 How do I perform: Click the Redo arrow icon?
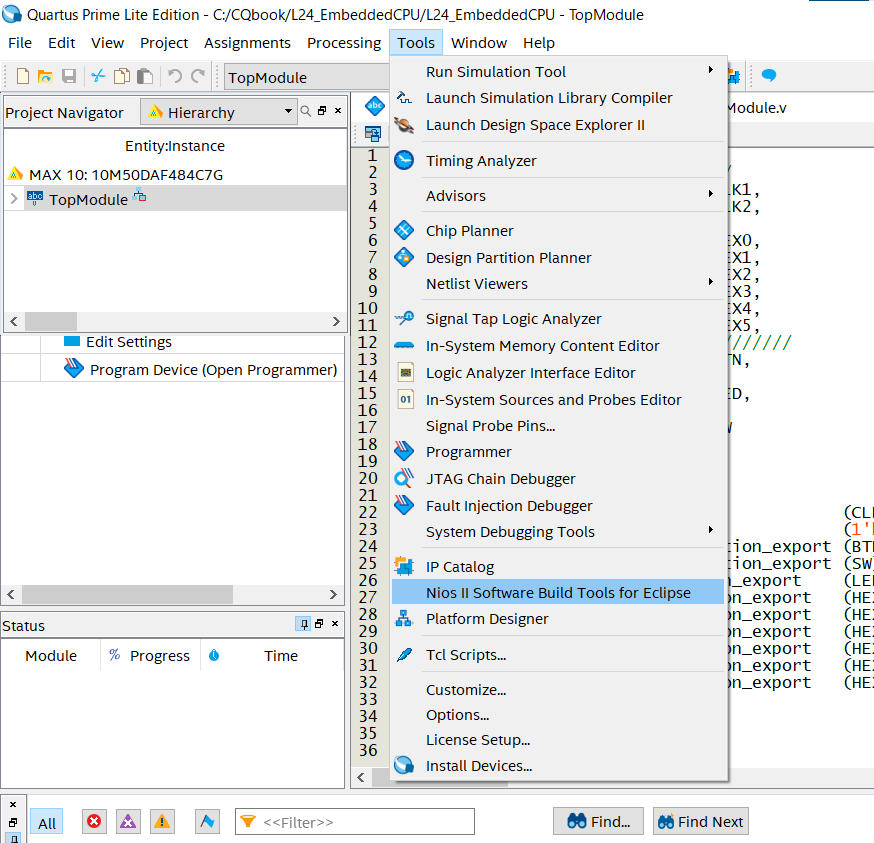point(198,76)
